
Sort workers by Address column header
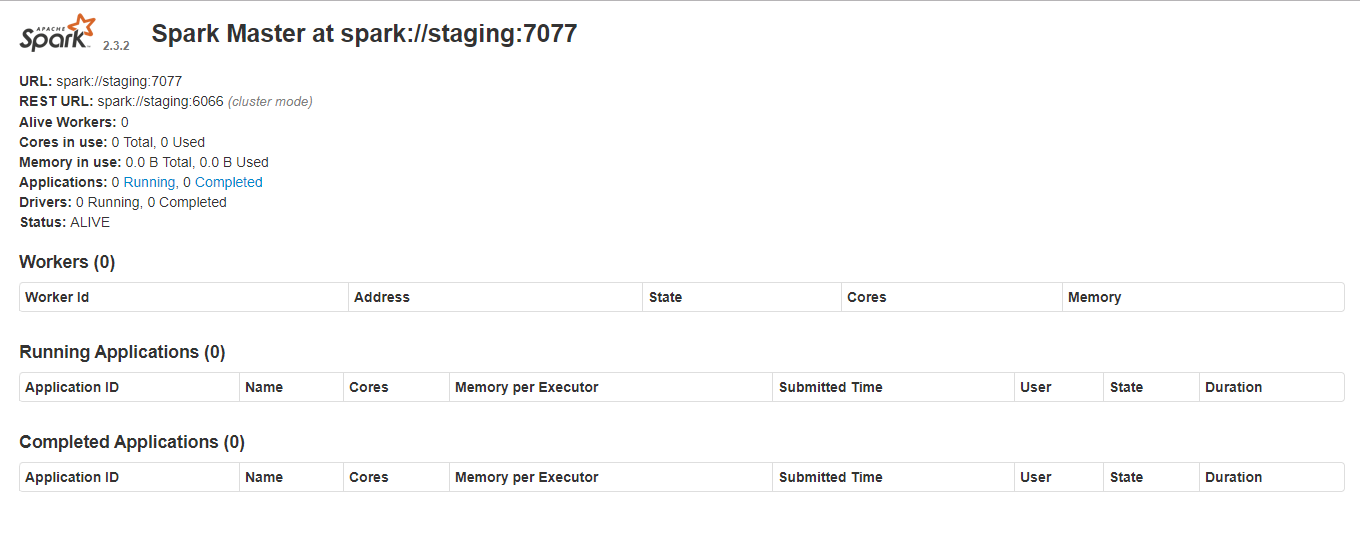[x=382, y=297]
